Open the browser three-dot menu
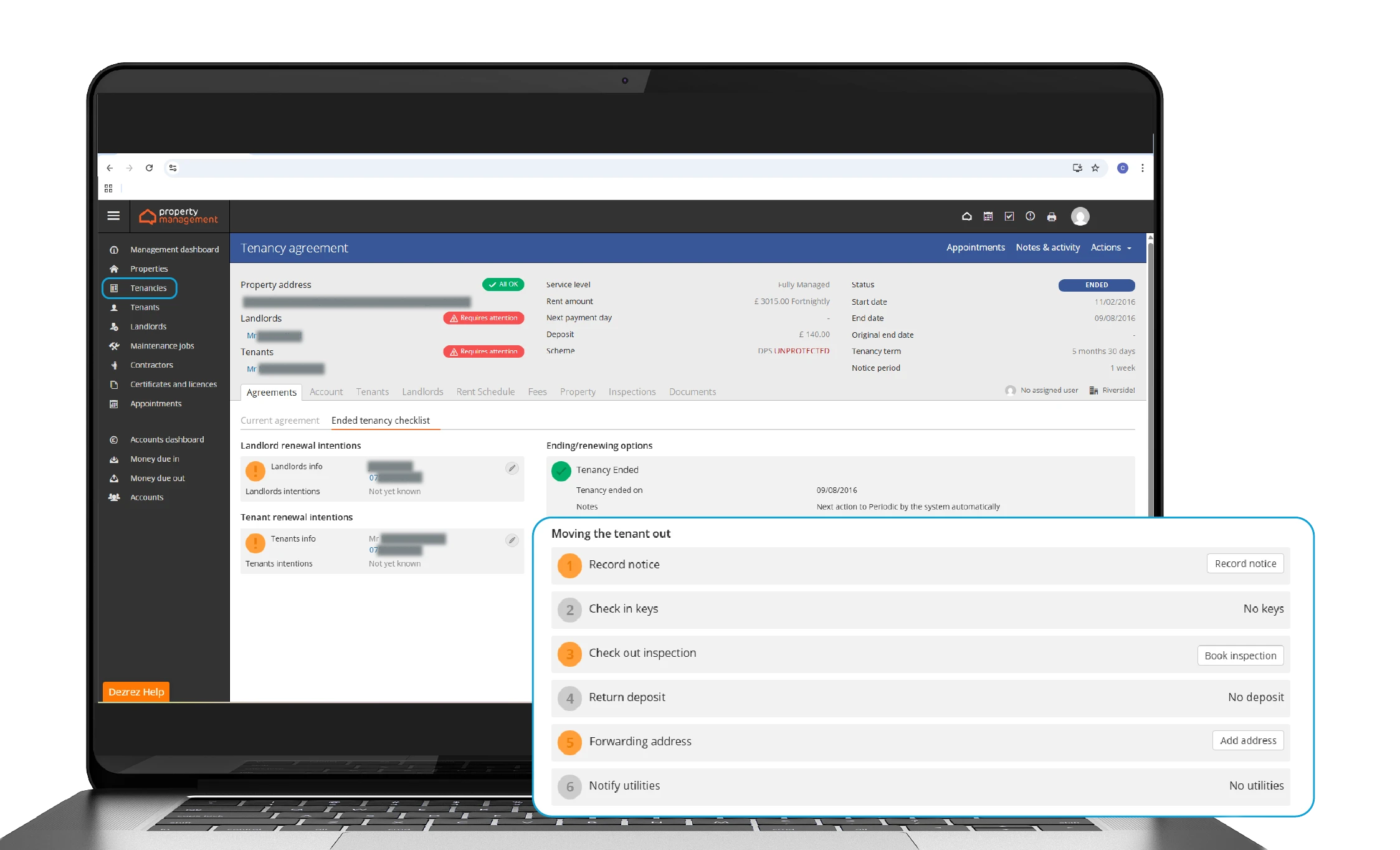This screenshot has height=850, width=1400. [x=1142, y=168]
